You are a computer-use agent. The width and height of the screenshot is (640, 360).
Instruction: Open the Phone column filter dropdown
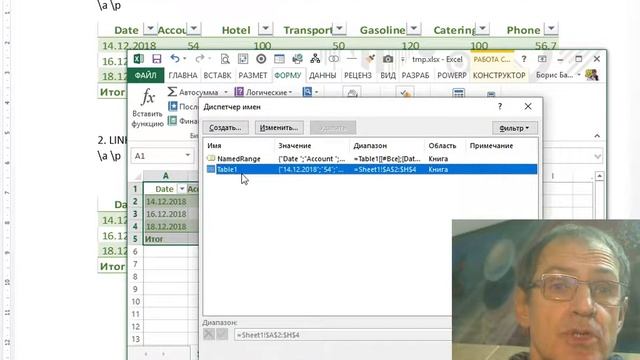(551, 29)
